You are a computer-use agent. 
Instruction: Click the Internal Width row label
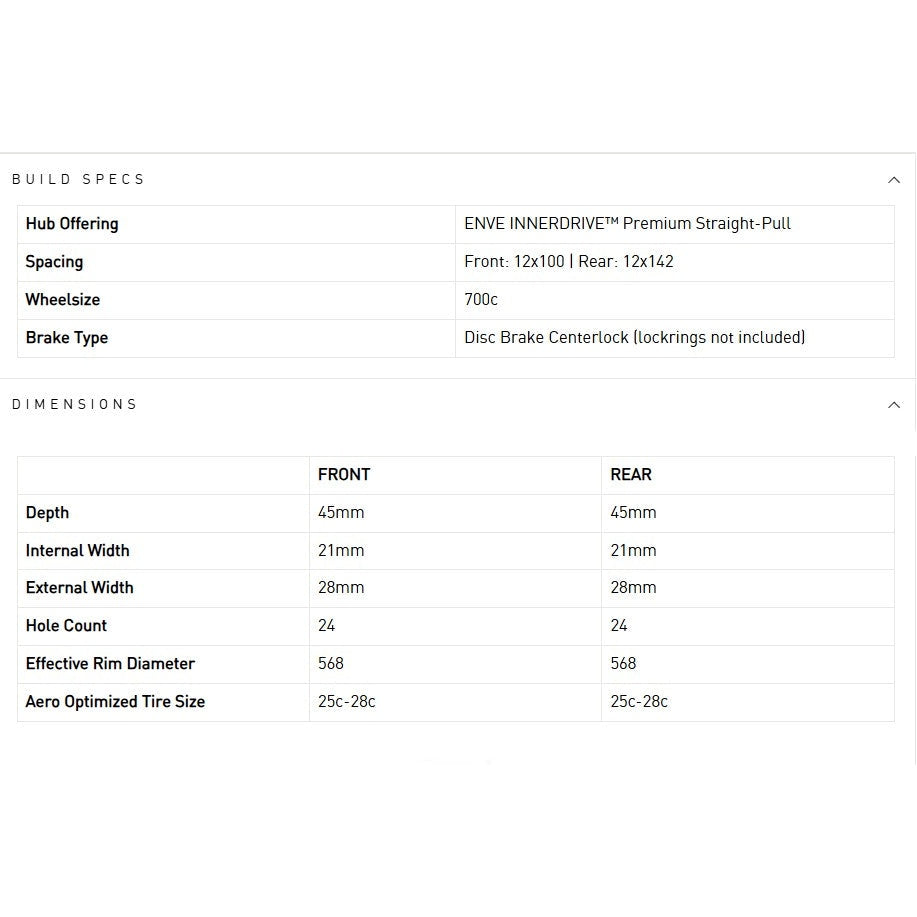(77, 551)
